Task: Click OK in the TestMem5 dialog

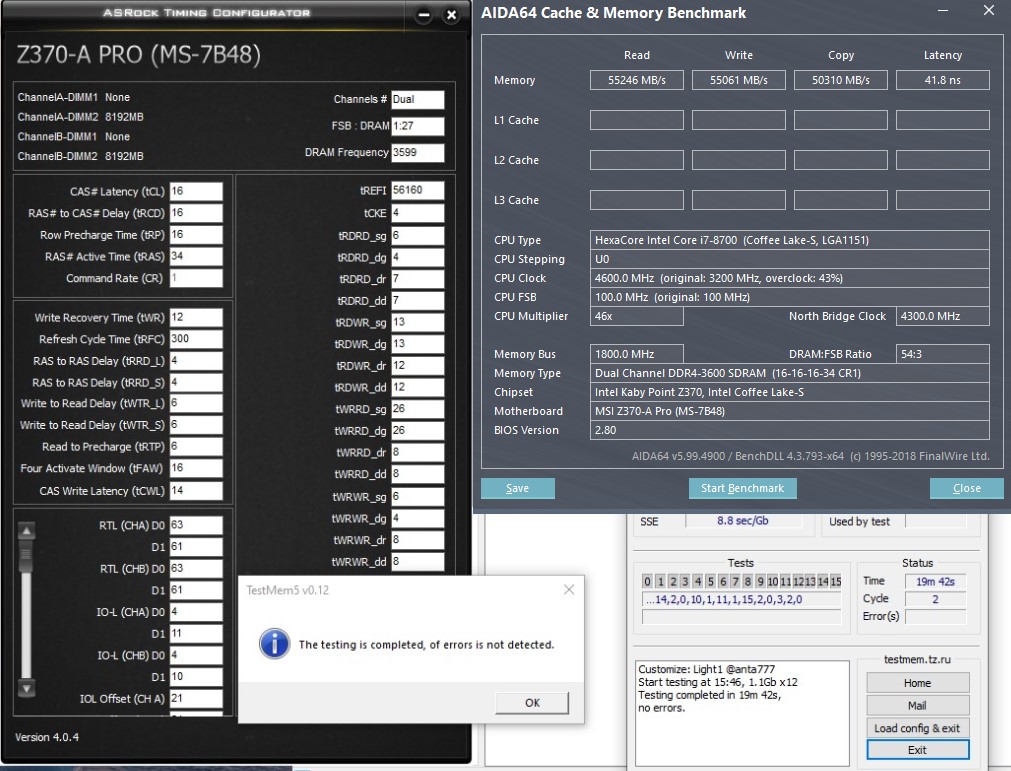Action: [x=532, y=703]
